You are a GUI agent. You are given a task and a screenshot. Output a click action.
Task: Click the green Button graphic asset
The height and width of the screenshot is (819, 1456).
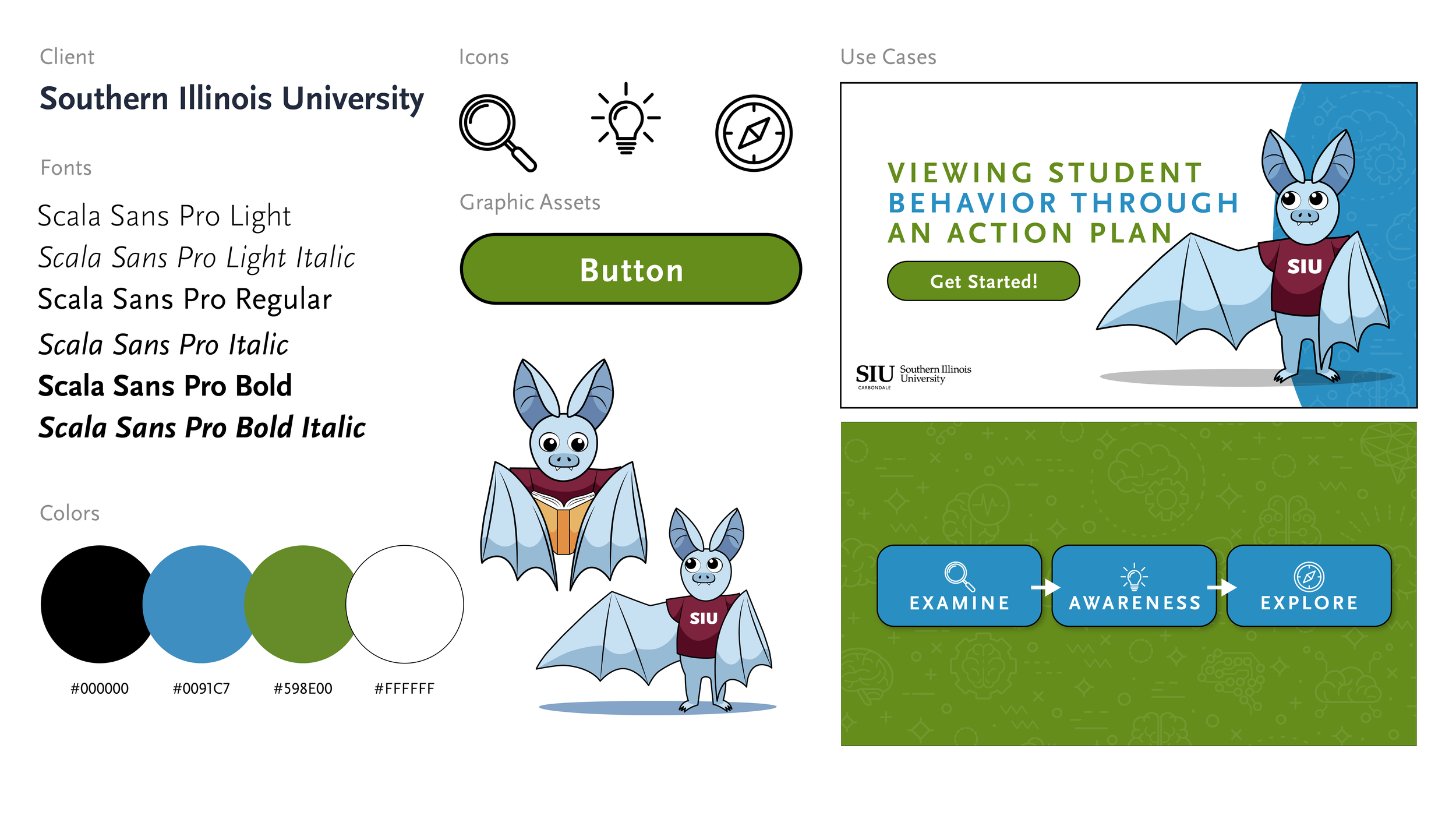(631, 269)
